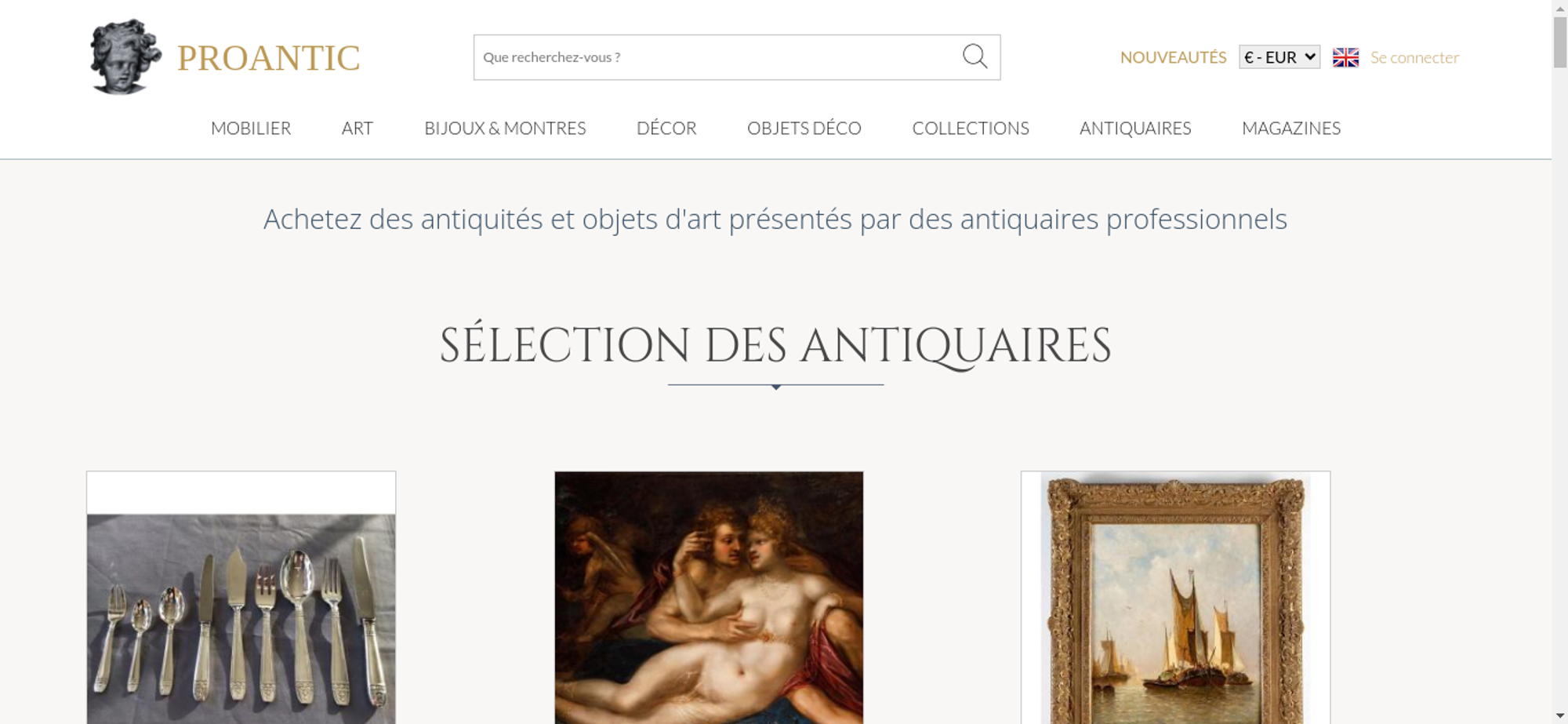Open the OBJETS DÉCO menu

pos(804,128)
